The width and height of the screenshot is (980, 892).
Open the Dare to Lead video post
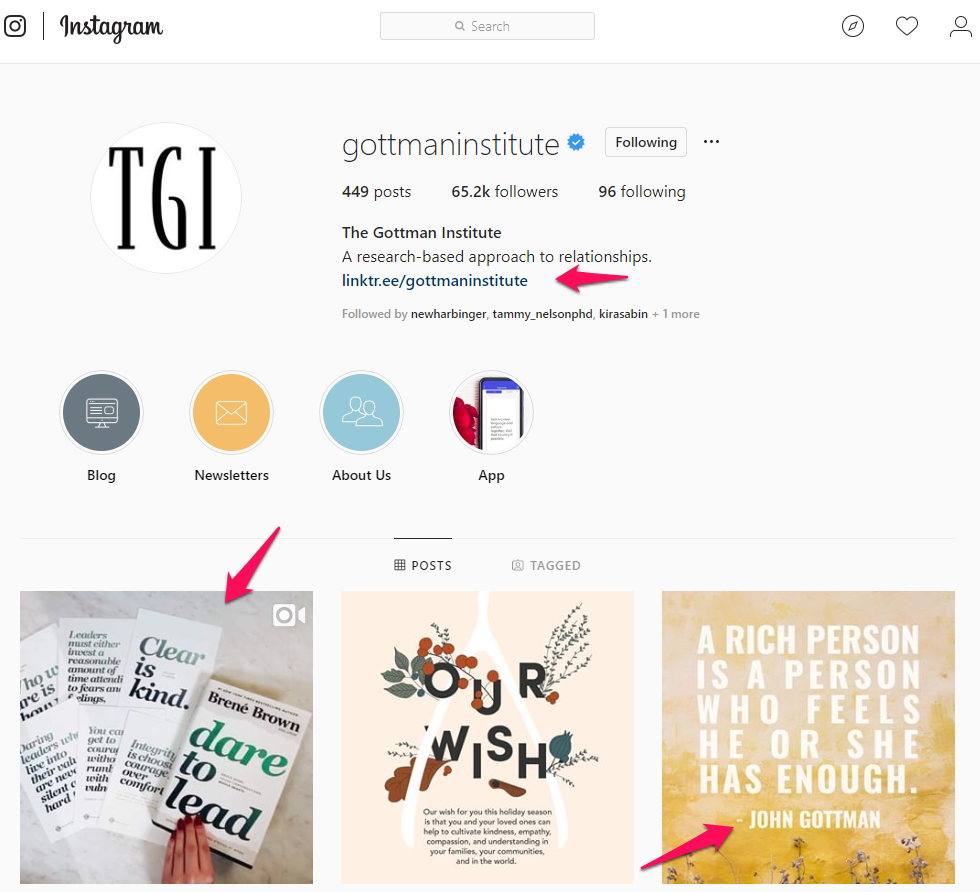tap(166, 738)
